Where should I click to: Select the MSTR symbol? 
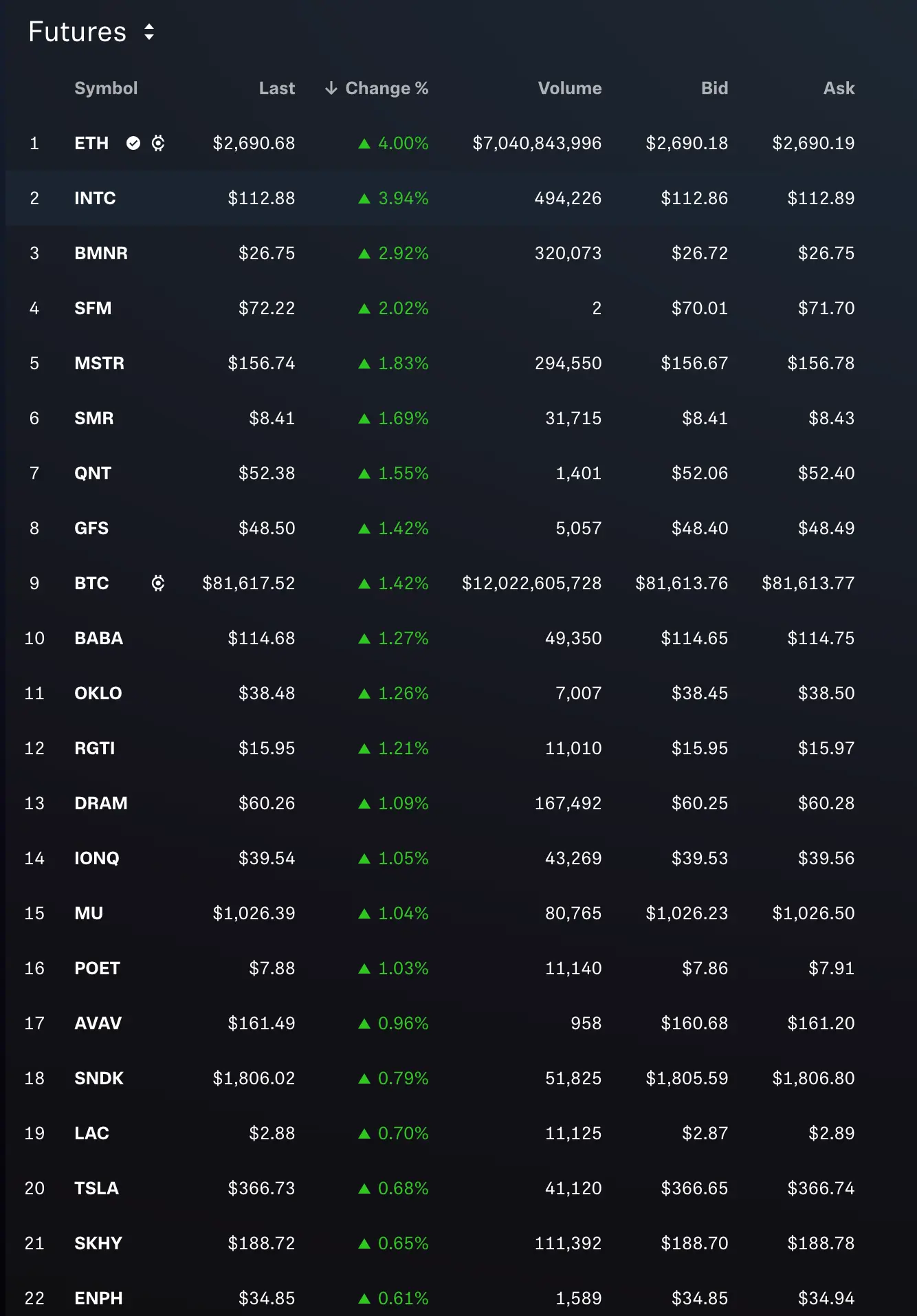tap(100, 363)
